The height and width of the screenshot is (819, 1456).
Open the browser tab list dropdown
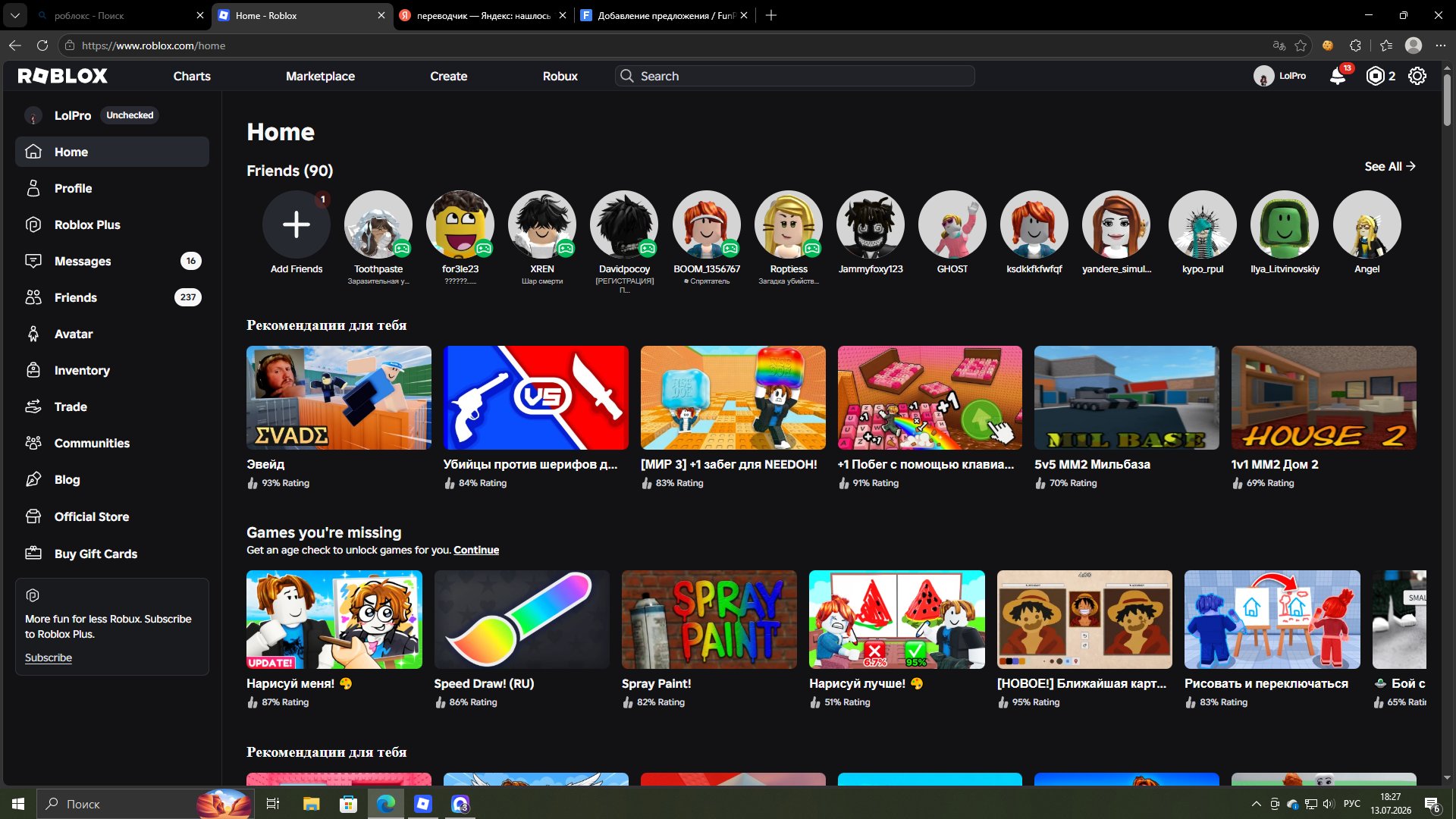(x=14, y=15)
